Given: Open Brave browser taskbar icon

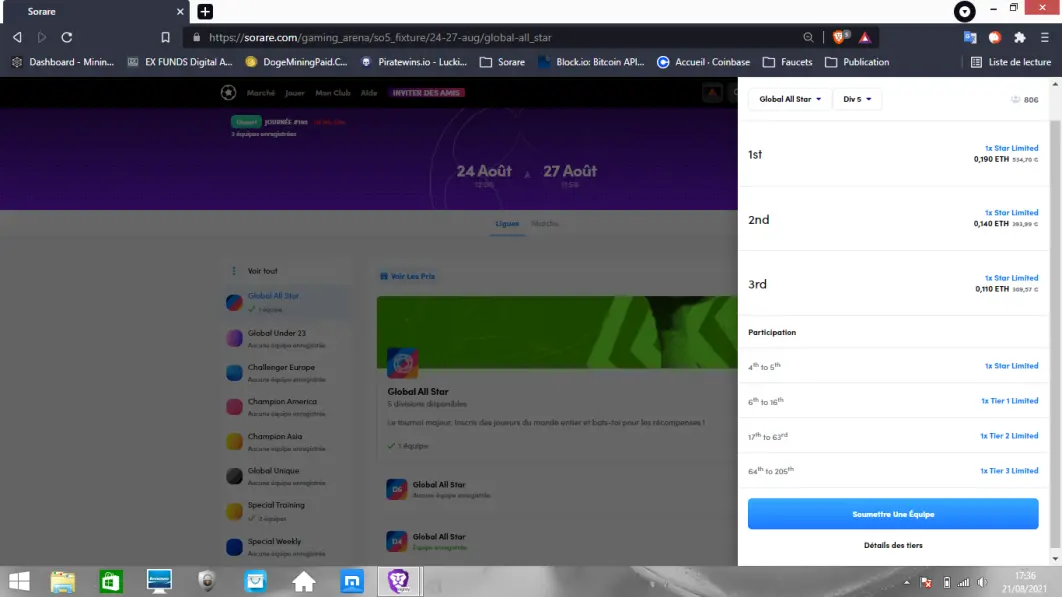Looking at the screenshot, I should coord(400,581).
